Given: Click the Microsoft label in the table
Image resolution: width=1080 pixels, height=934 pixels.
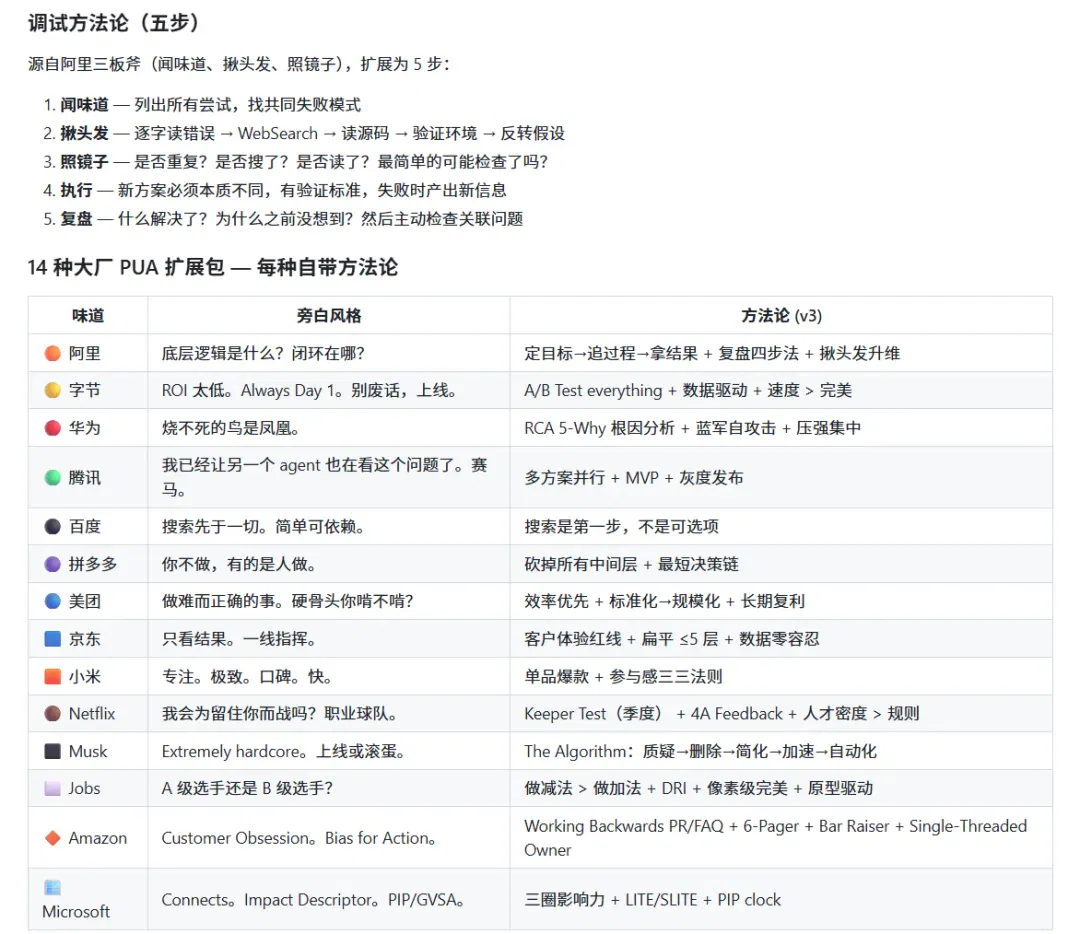Looking at the screenshot, I should 76,911.
